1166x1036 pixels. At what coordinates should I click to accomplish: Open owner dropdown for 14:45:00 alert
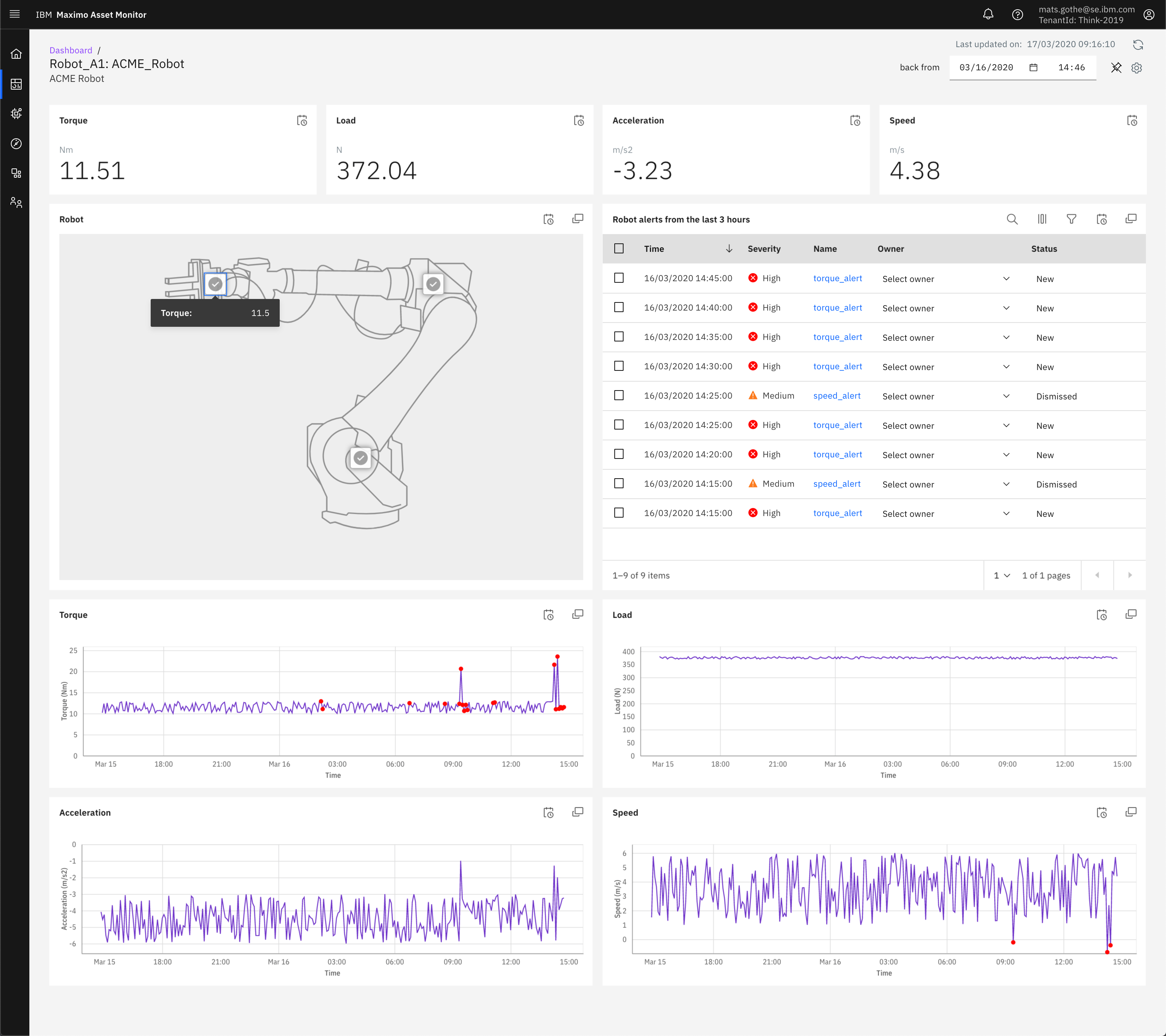point(945,279)
